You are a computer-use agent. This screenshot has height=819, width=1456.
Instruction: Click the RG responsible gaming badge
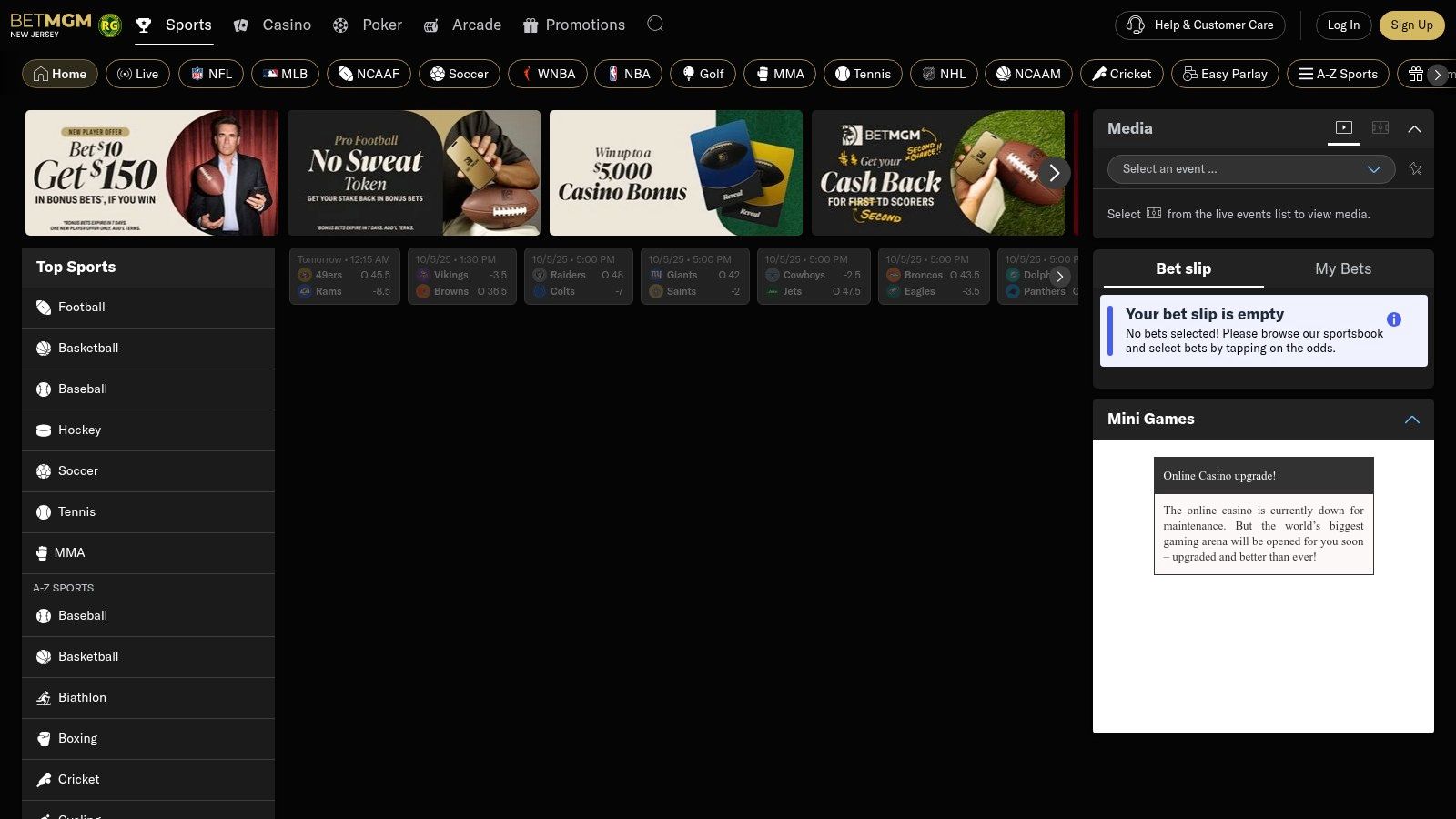click(x=109, y=25)
